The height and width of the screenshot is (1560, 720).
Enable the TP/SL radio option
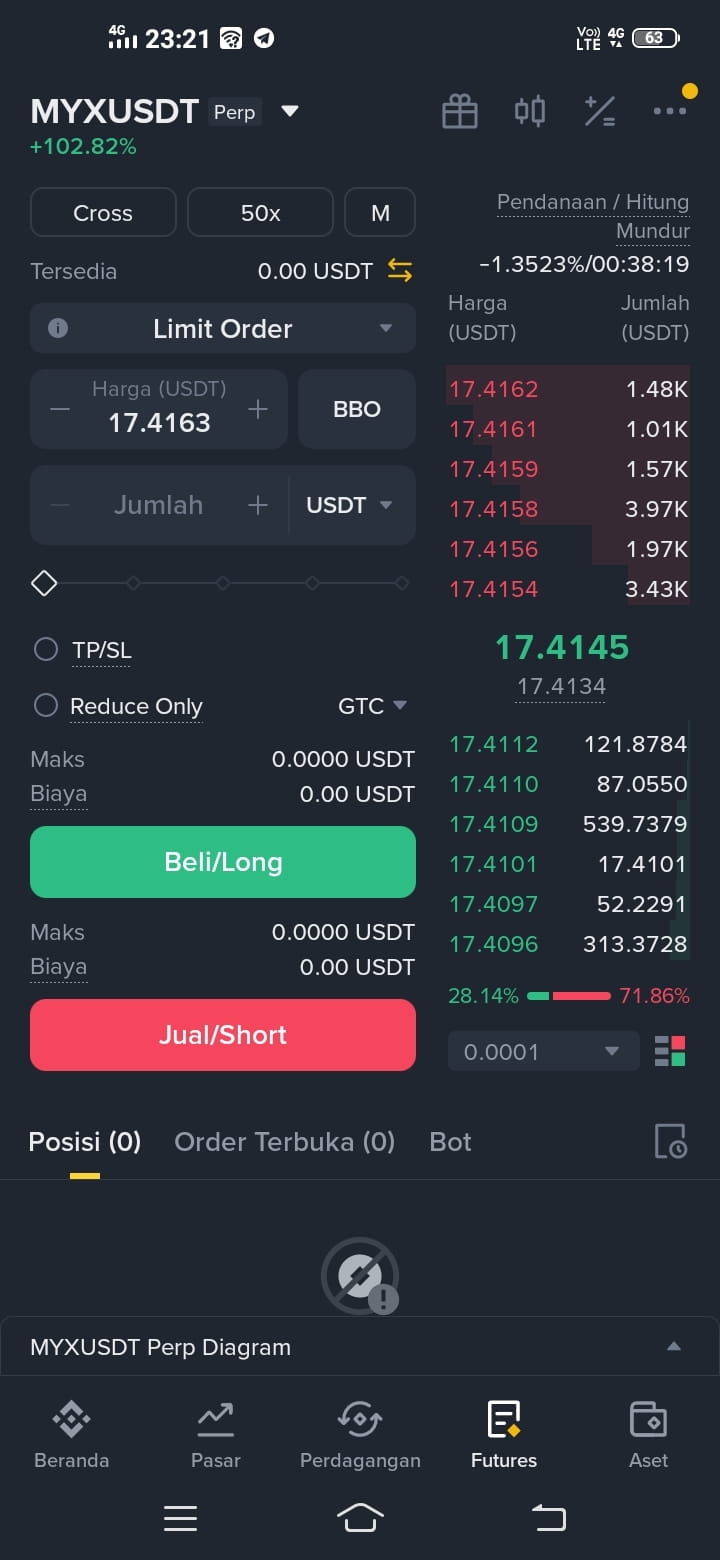click(46, 650)
